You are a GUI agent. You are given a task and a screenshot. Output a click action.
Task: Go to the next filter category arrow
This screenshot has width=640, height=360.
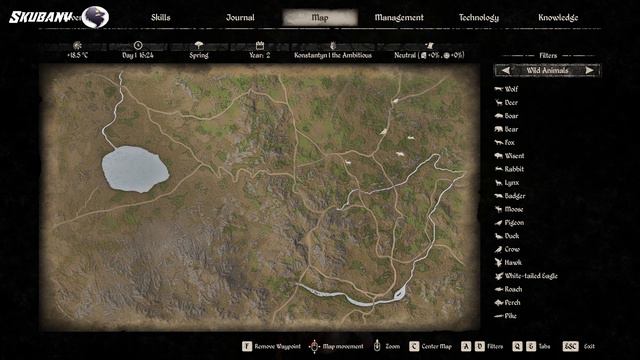tap(589, 70)
